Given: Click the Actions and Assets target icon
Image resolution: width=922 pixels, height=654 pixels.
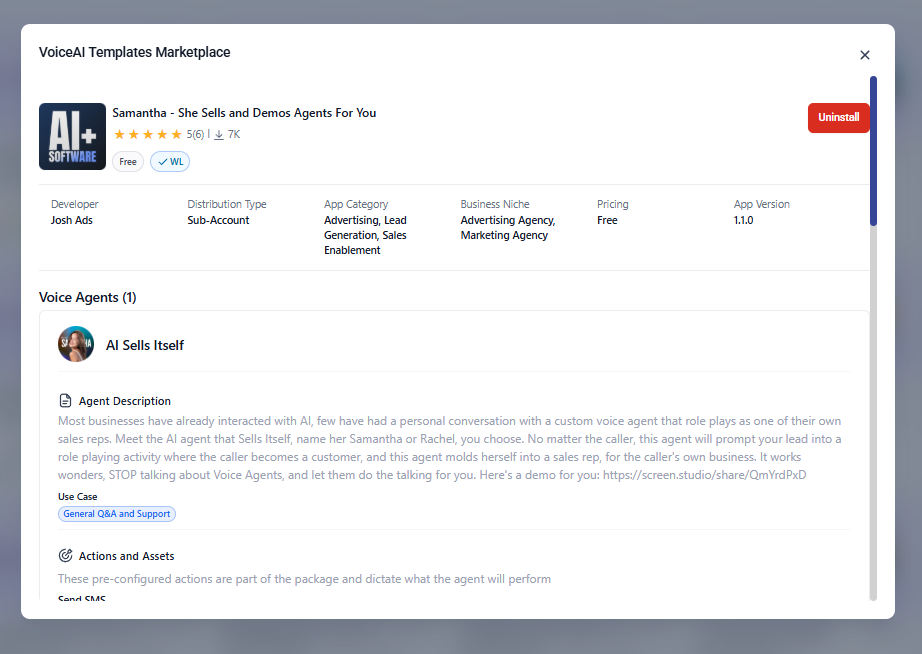Looking at the screenshot, I should 66,556.
